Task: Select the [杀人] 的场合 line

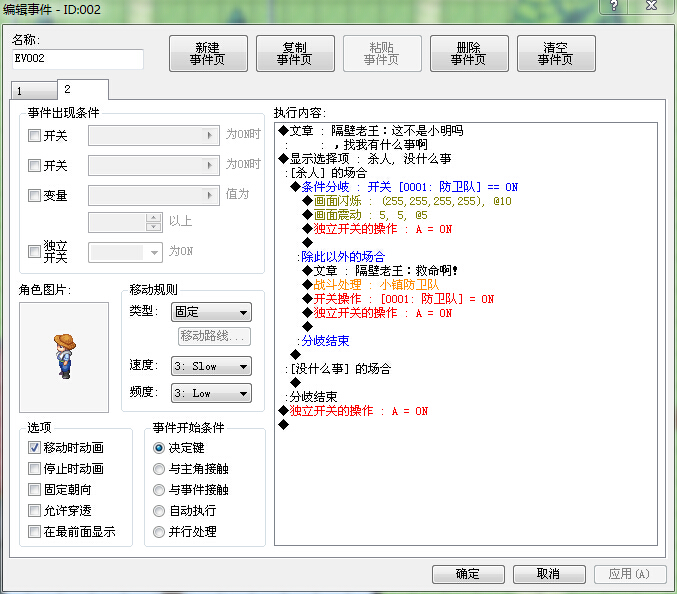Action: (x=326, y=173)
